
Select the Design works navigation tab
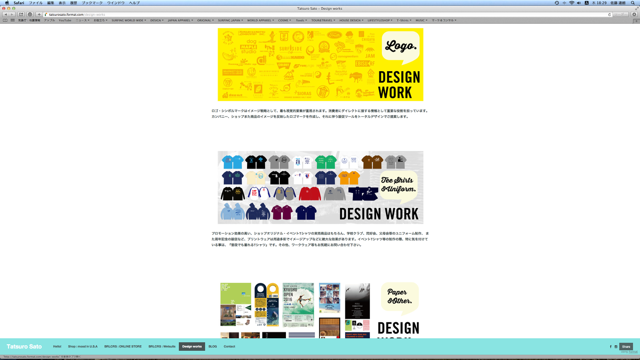(192, 347)
